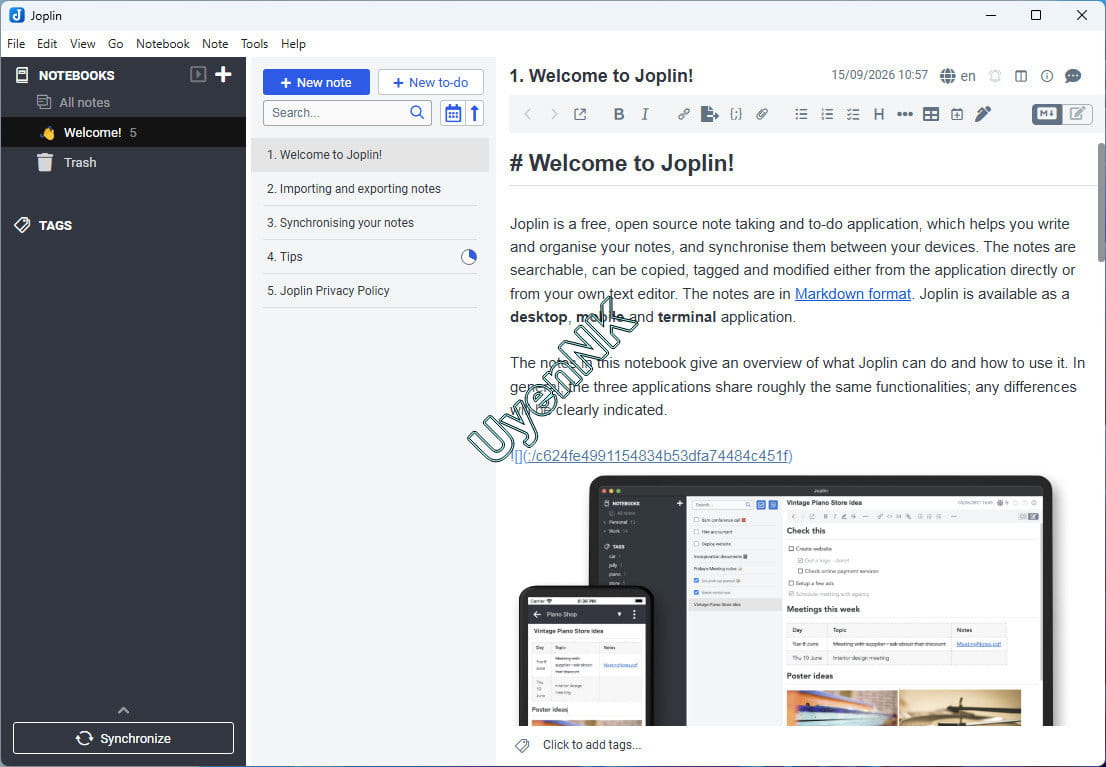Image resolution: width=1106 pixels, height=767 pixels.
Task: Select note 1. Welcome to Joplin!
Action: [x=370, y=155]
